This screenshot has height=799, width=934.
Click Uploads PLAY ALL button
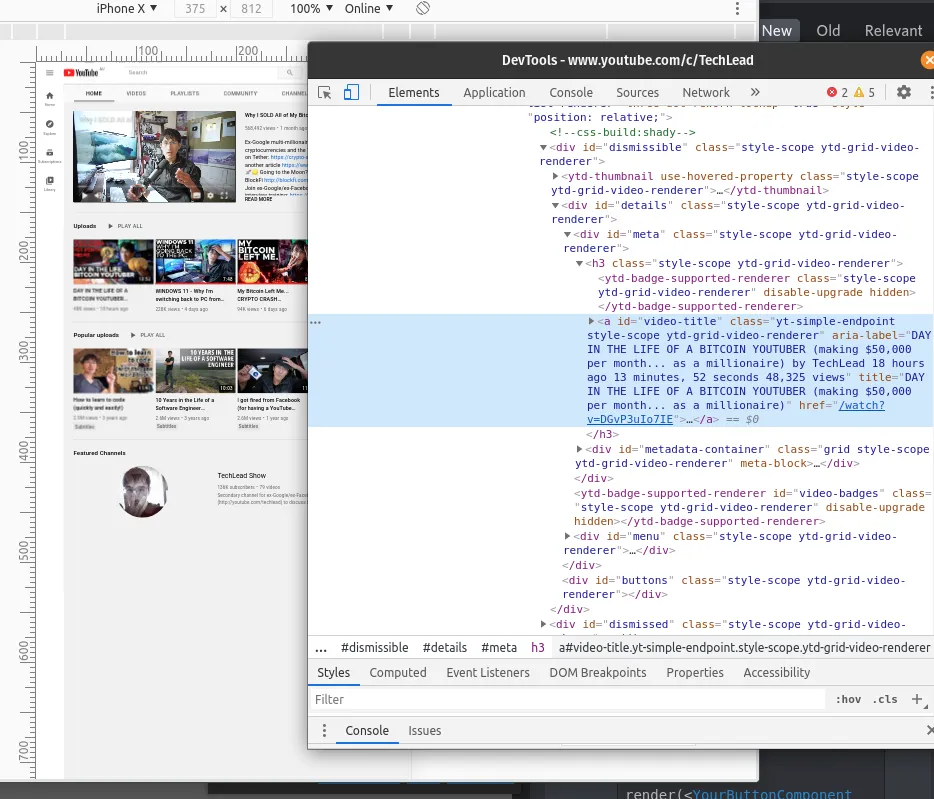pyautogui.click(x=126, y=226)
